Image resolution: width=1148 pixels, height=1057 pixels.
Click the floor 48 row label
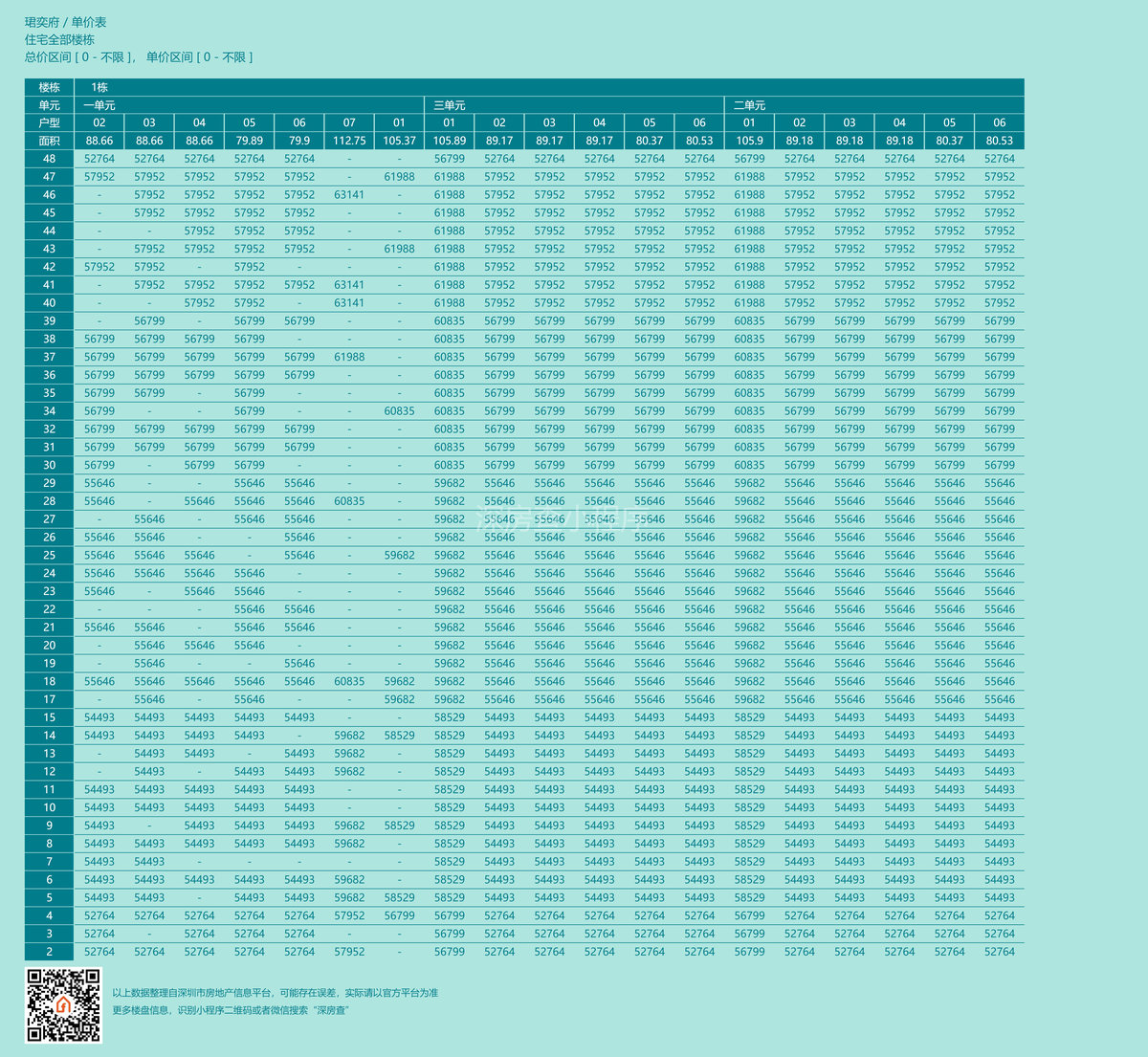(49, 159)
